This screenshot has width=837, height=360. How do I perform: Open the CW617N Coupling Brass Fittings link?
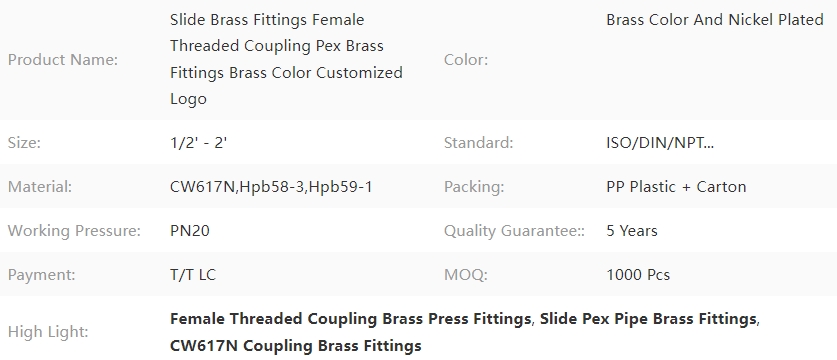tap(296, 346)
